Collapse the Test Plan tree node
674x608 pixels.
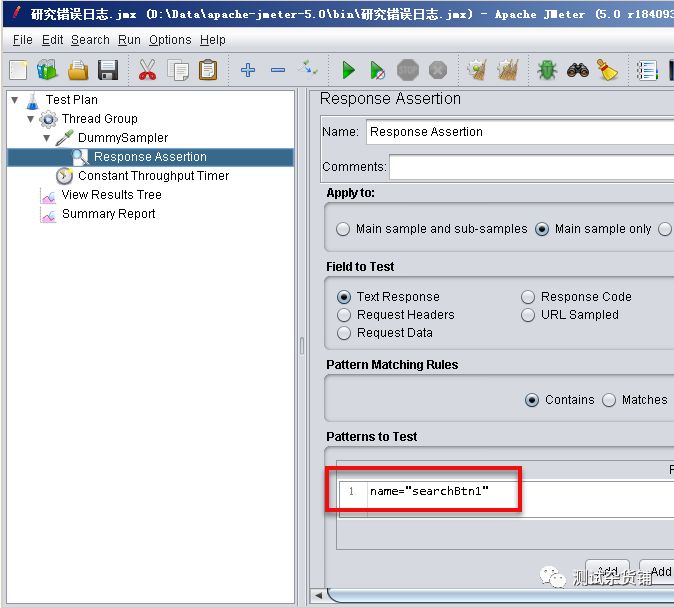15,100
